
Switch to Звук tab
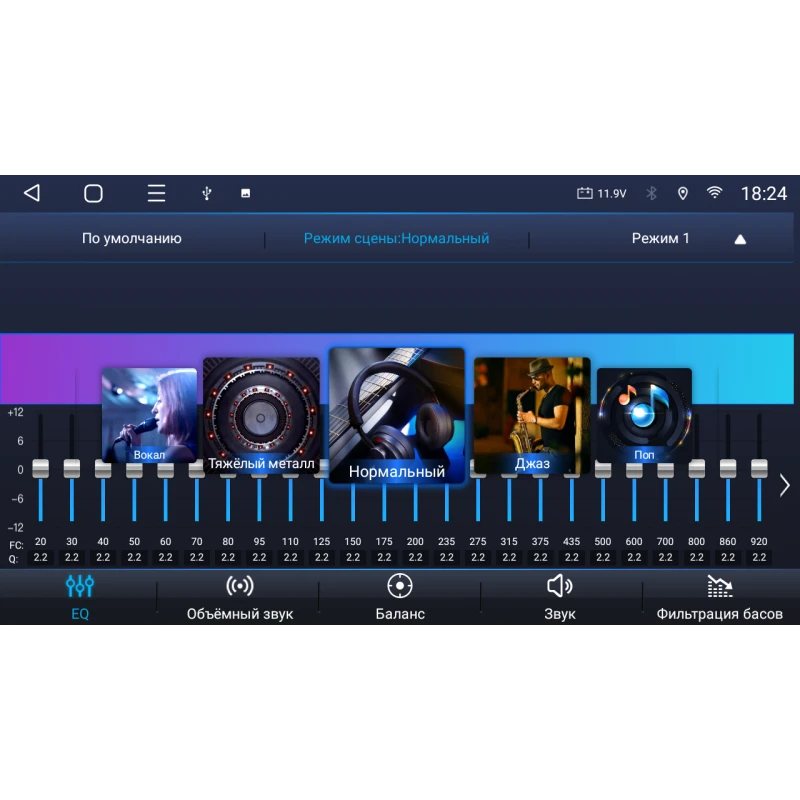560,614
